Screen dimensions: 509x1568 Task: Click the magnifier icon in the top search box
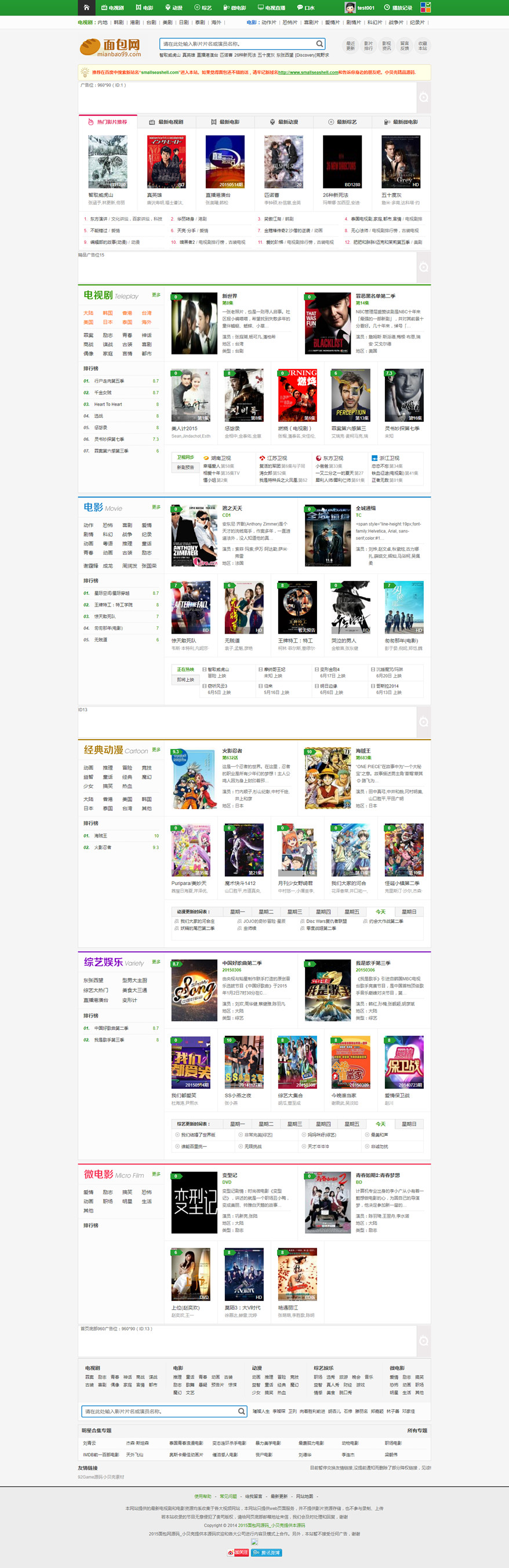tap(319, 44)
